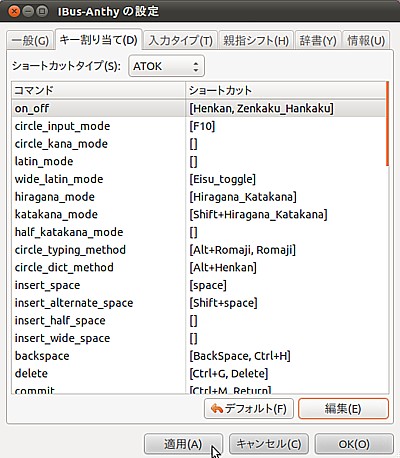Click the コマンド column header
400x458 pixels.
pos(99,90)
